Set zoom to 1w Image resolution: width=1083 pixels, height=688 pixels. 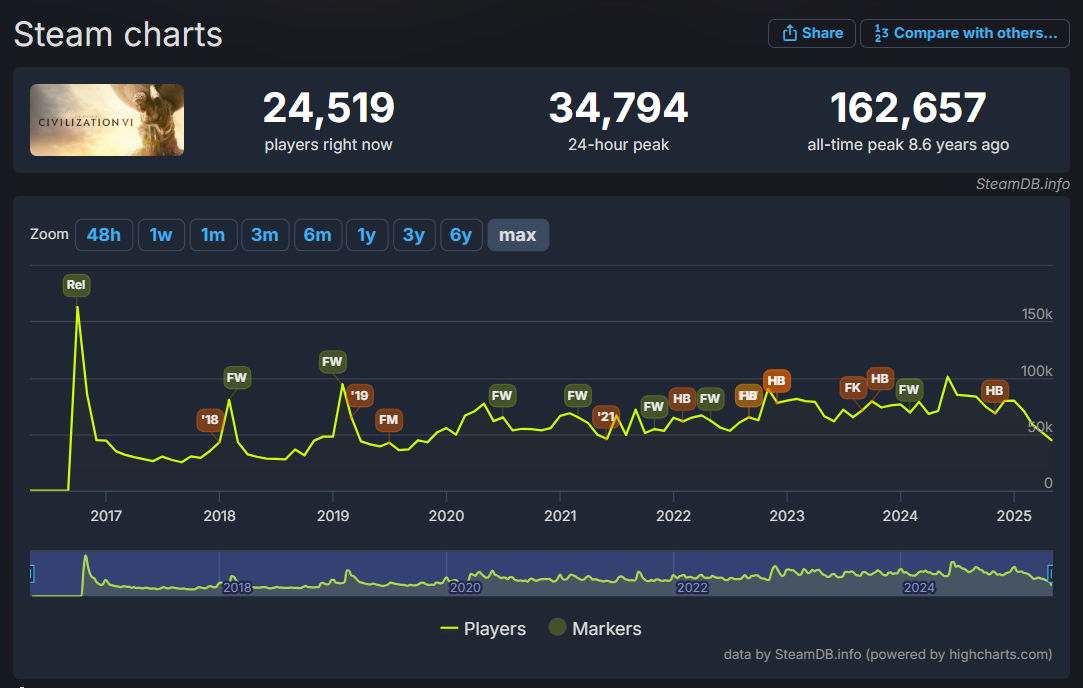161,235
